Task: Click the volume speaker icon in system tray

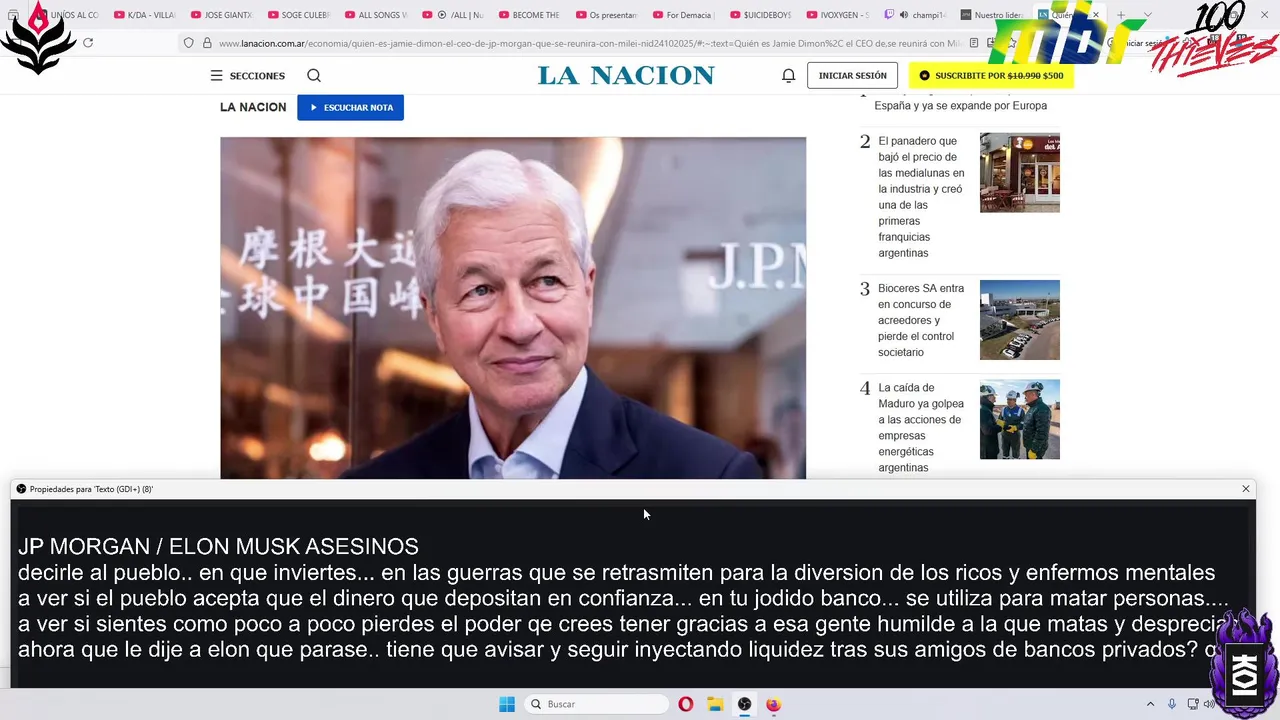Action: (x=1208, y=704)
